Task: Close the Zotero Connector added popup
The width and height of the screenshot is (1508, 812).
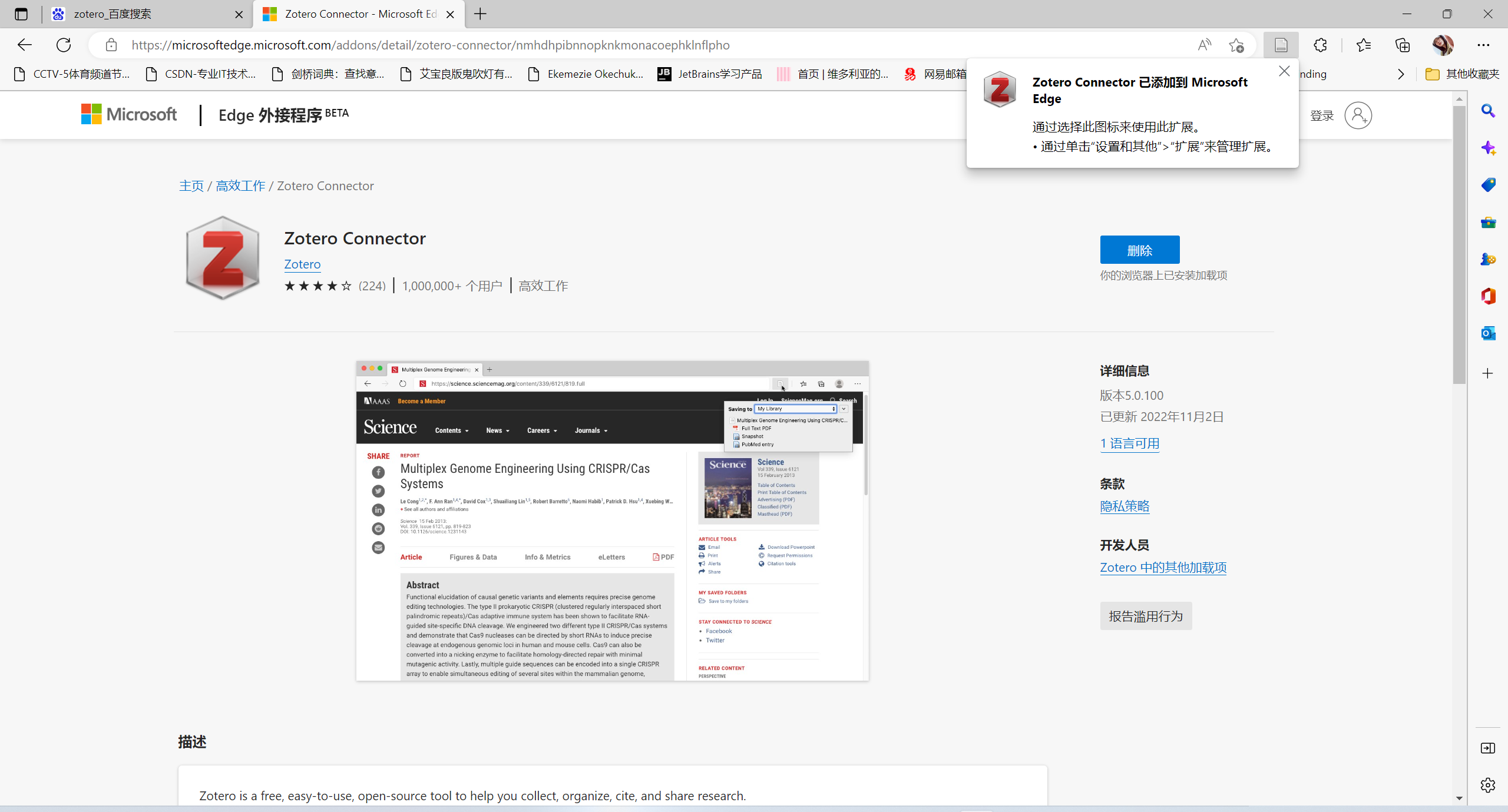Action: point(1284,71)
